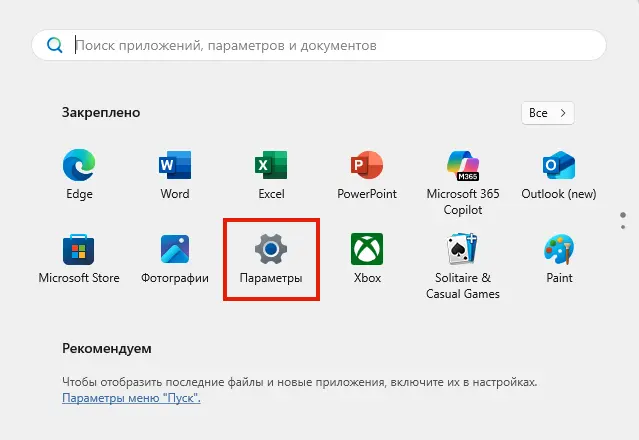Click the Рекомендуем section heading
The width and height of the screenshot is (639, 440).
click(107, 348)
